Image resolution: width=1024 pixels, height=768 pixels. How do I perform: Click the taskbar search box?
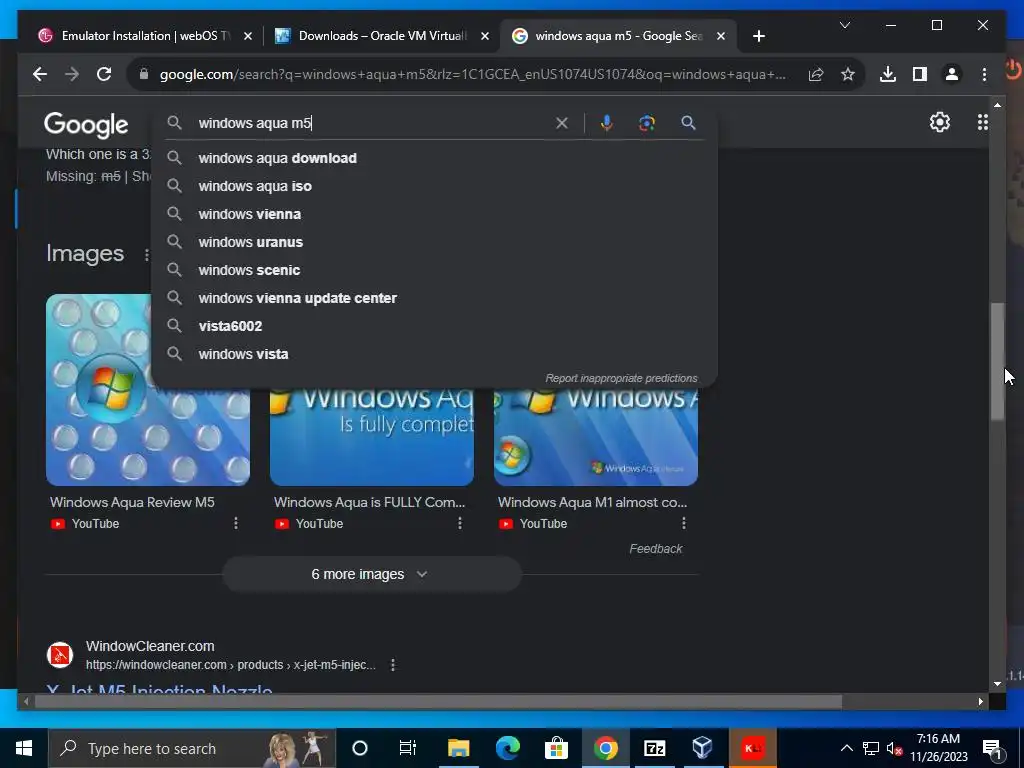192,748
